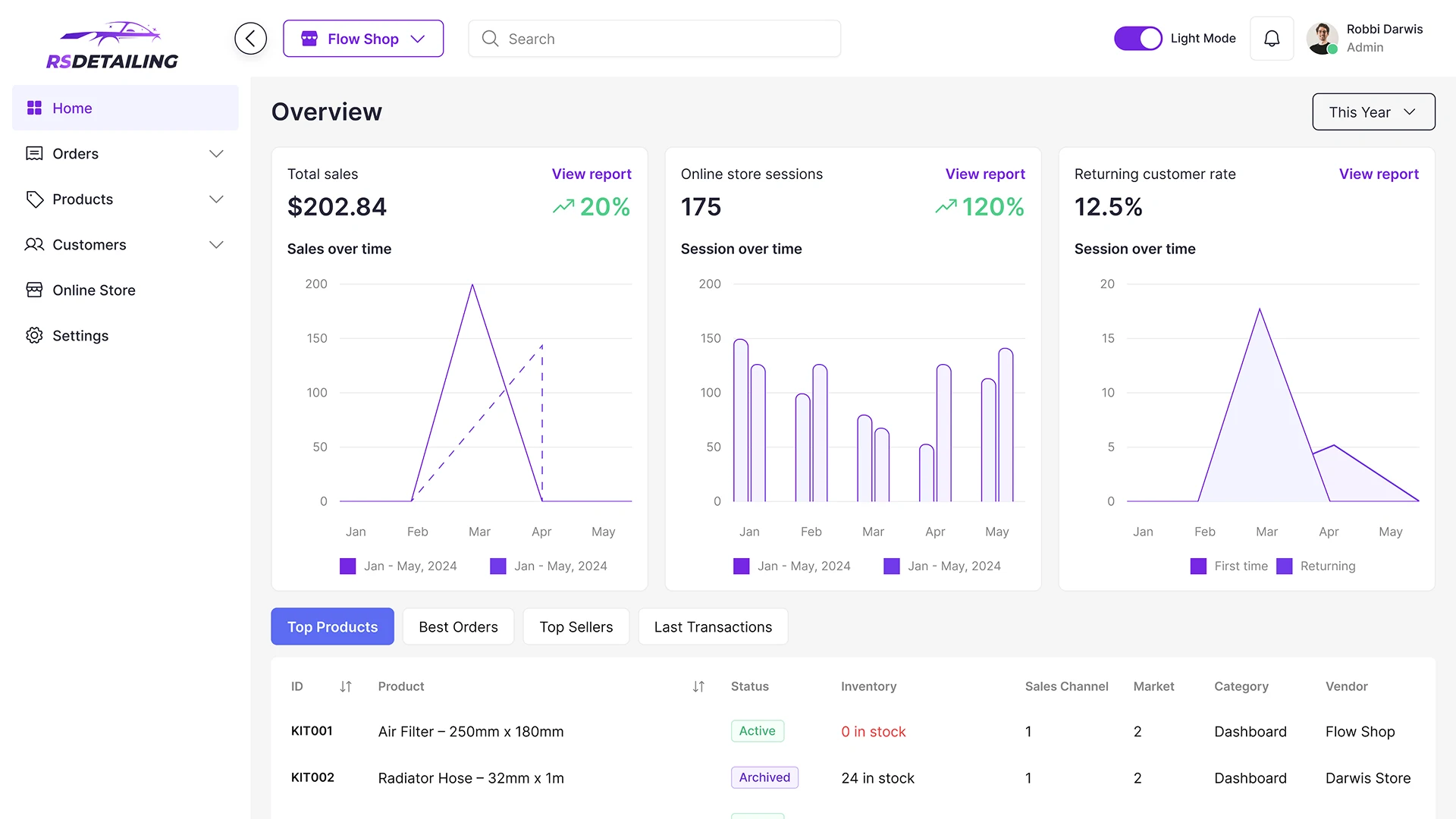
Task: Open the This Year period dropdown
Action: tap(1373, 111)
